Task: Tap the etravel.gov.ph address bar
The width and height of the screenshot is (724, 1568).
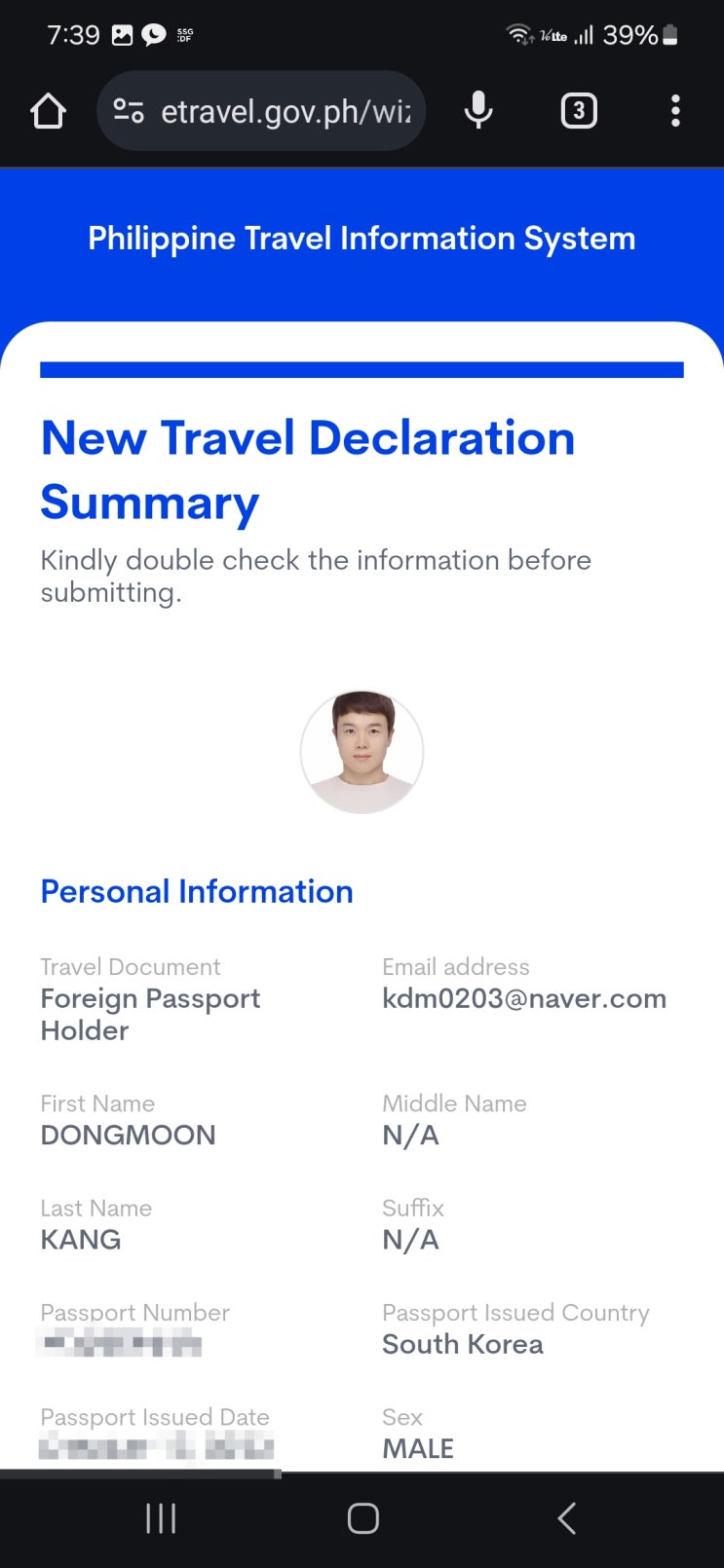Action: [x=261, y=111]
